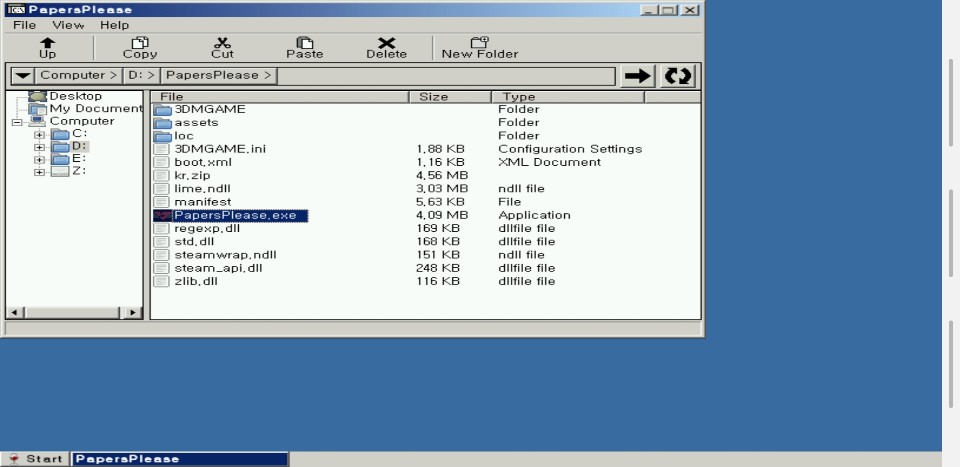Viewport: 960px width, 467px height.
Task: Click the steamwrap.ndll file icon
Action: coord(161,255)
